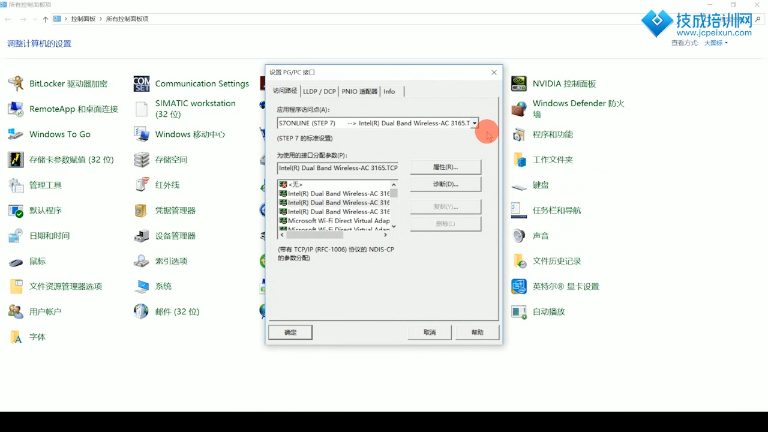
Task: Open 红外线 icon
Action: click(x=142, y=185)
